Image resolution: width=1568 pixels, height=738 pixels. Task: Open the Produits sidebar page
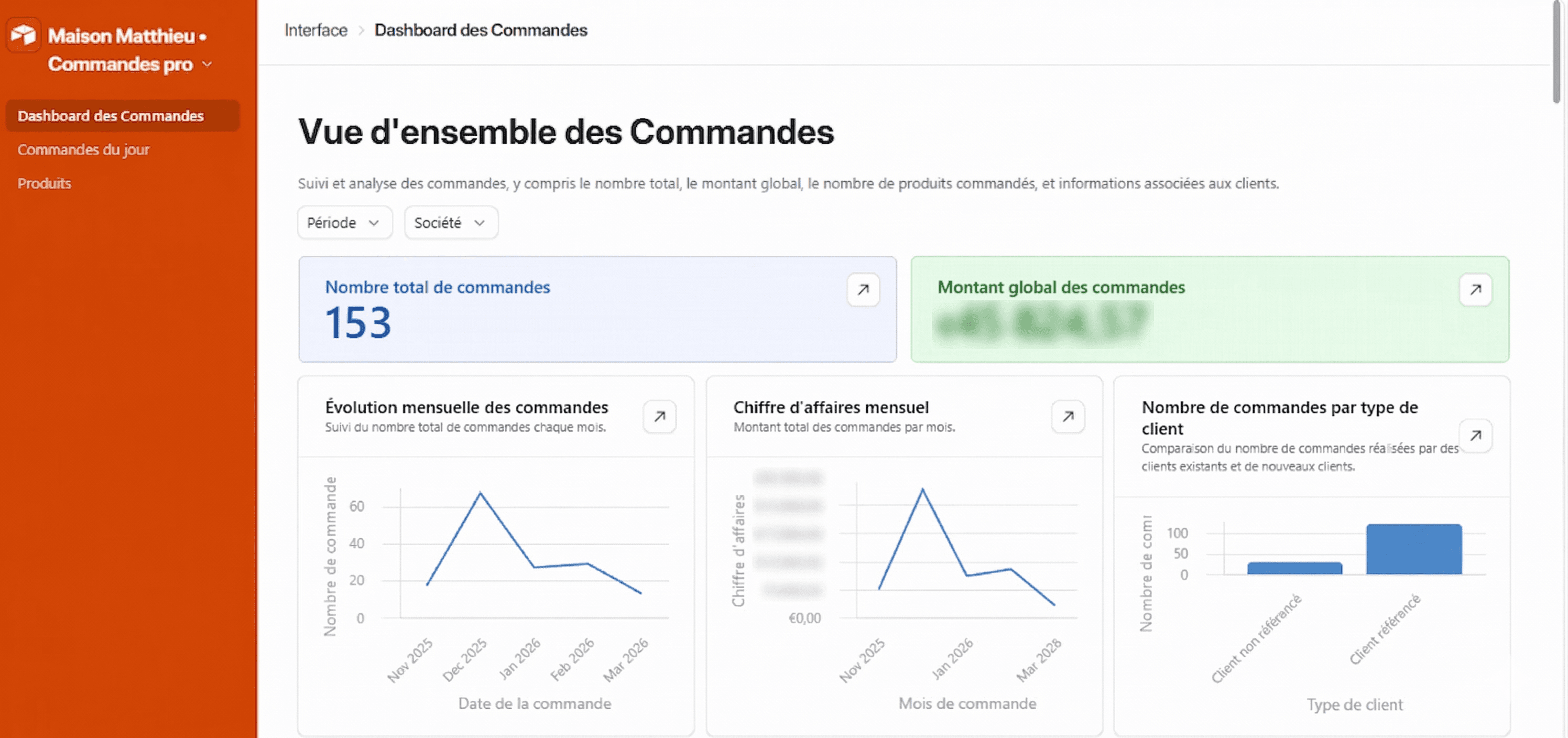click(45, 183)
